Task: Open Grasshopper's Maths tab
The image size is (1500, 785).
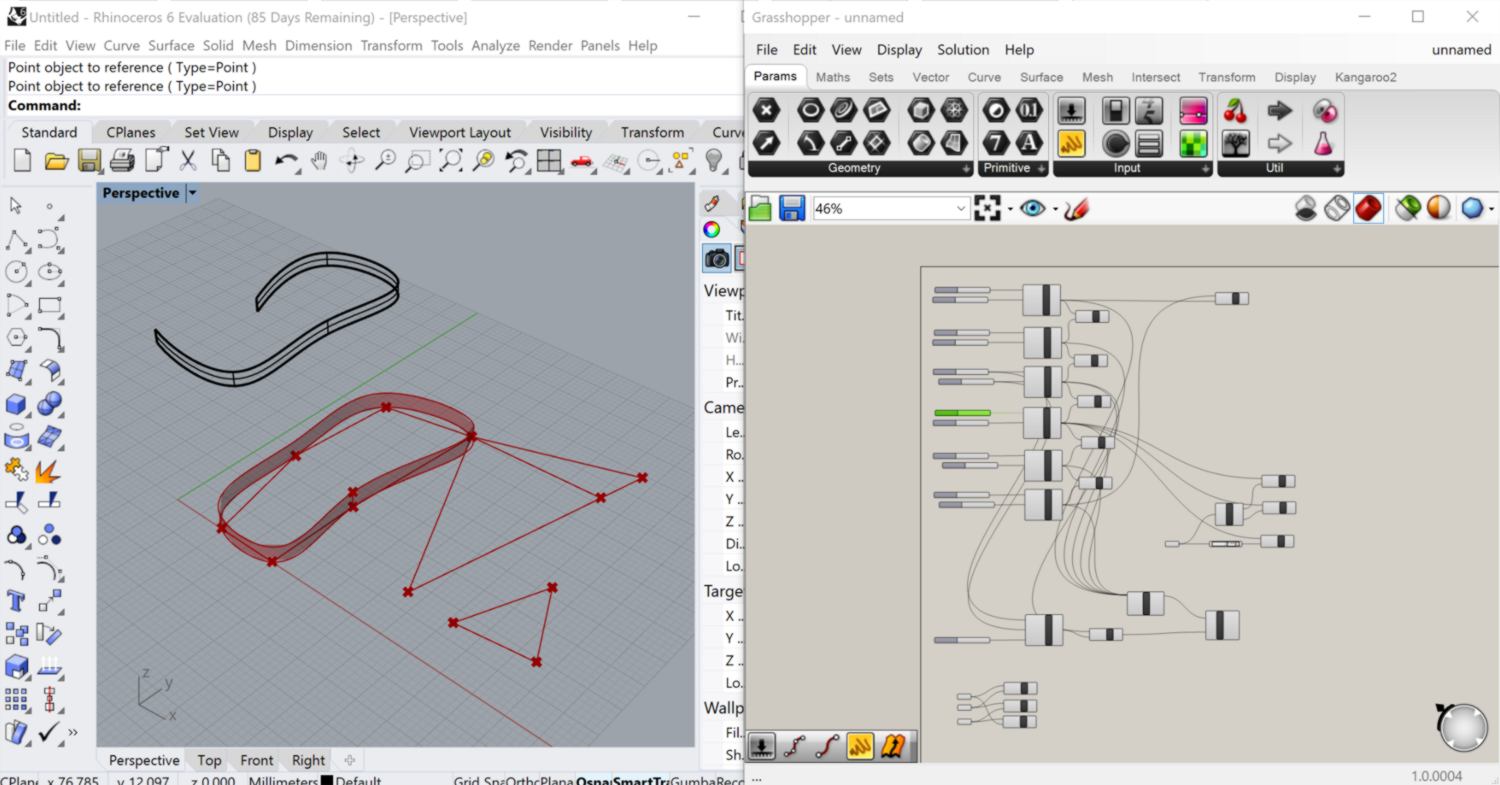Action: click(x=832, y=77)
